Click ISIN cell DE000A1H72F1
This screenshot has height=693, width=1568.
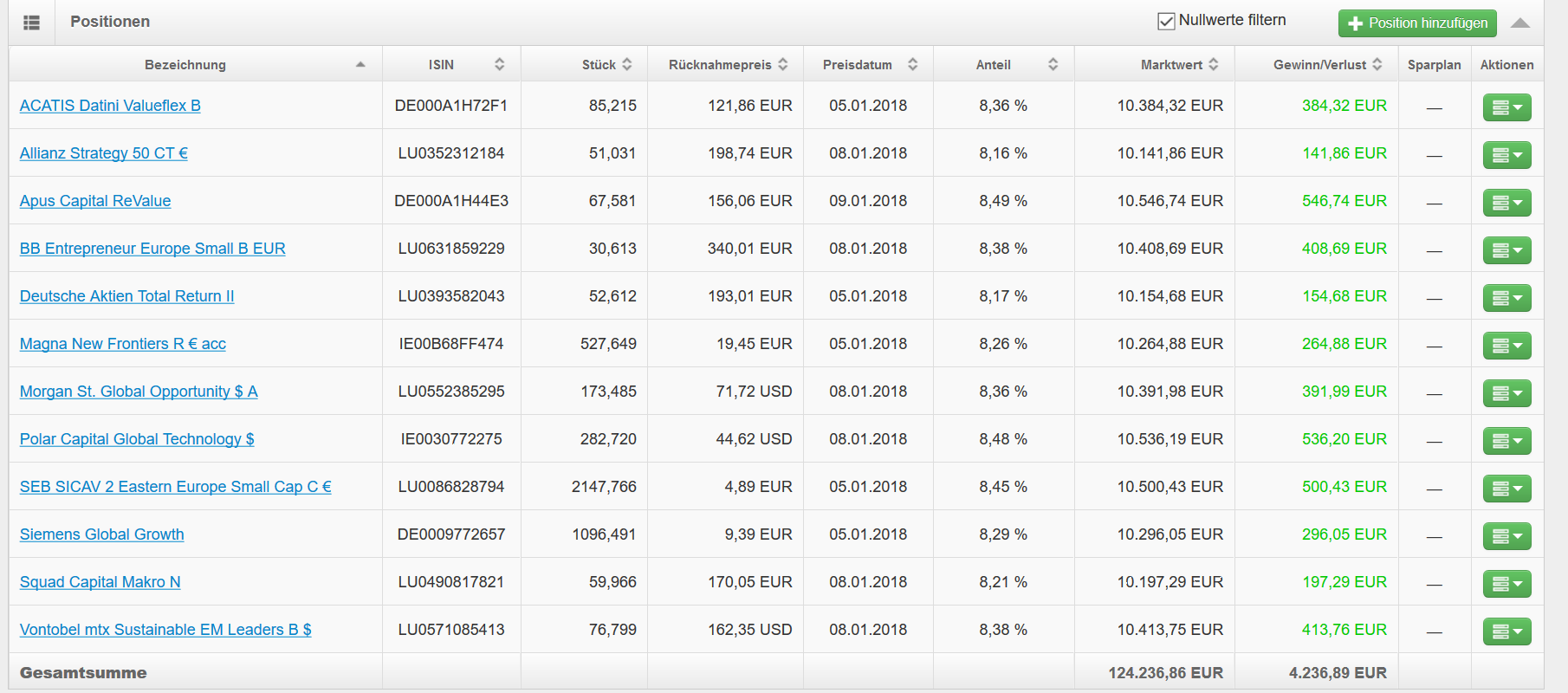pyautogui.click(x=451, y=106)
